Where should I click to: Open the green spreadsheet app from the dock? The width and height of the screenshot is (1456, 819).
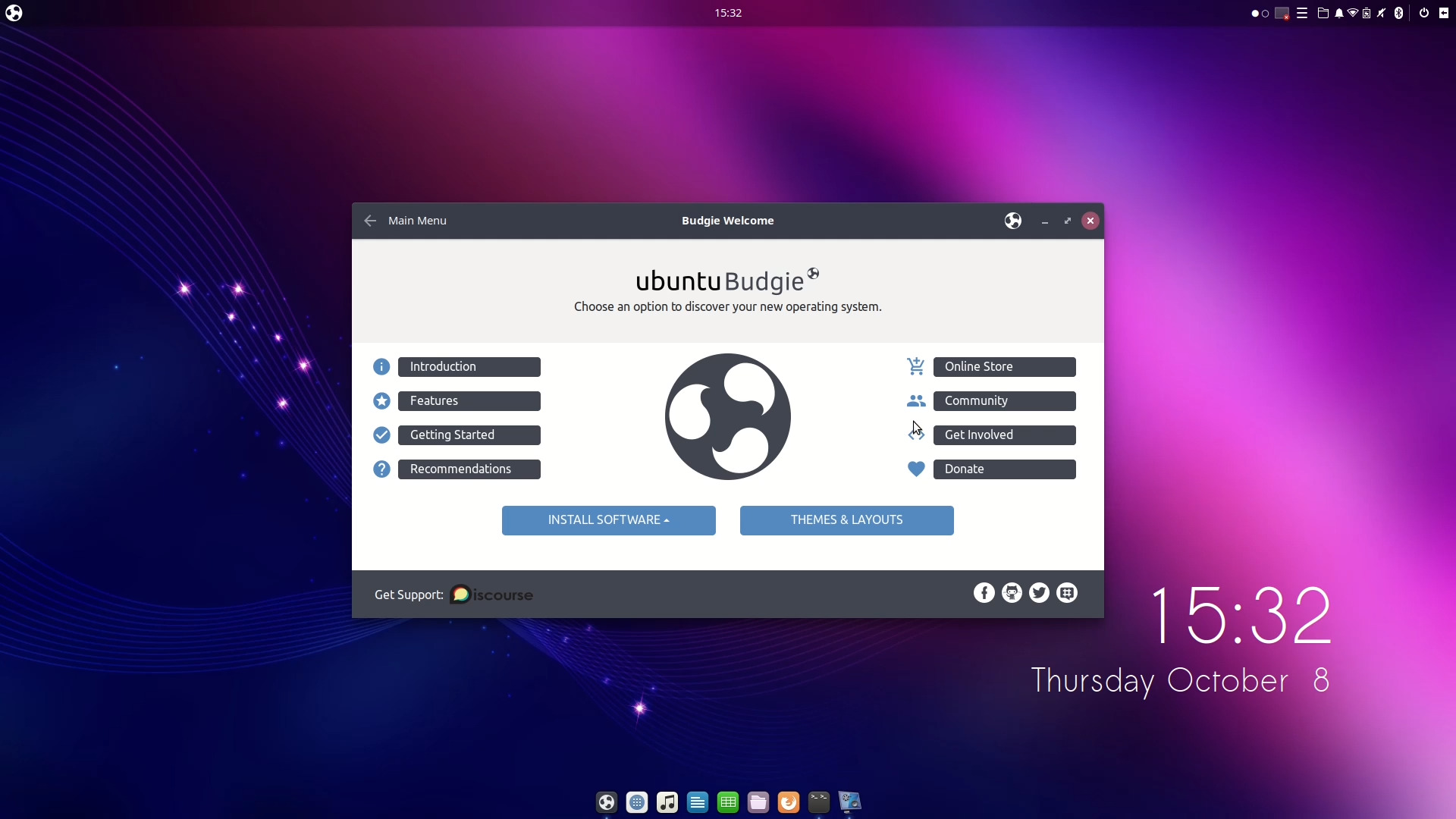coord(728,802)
